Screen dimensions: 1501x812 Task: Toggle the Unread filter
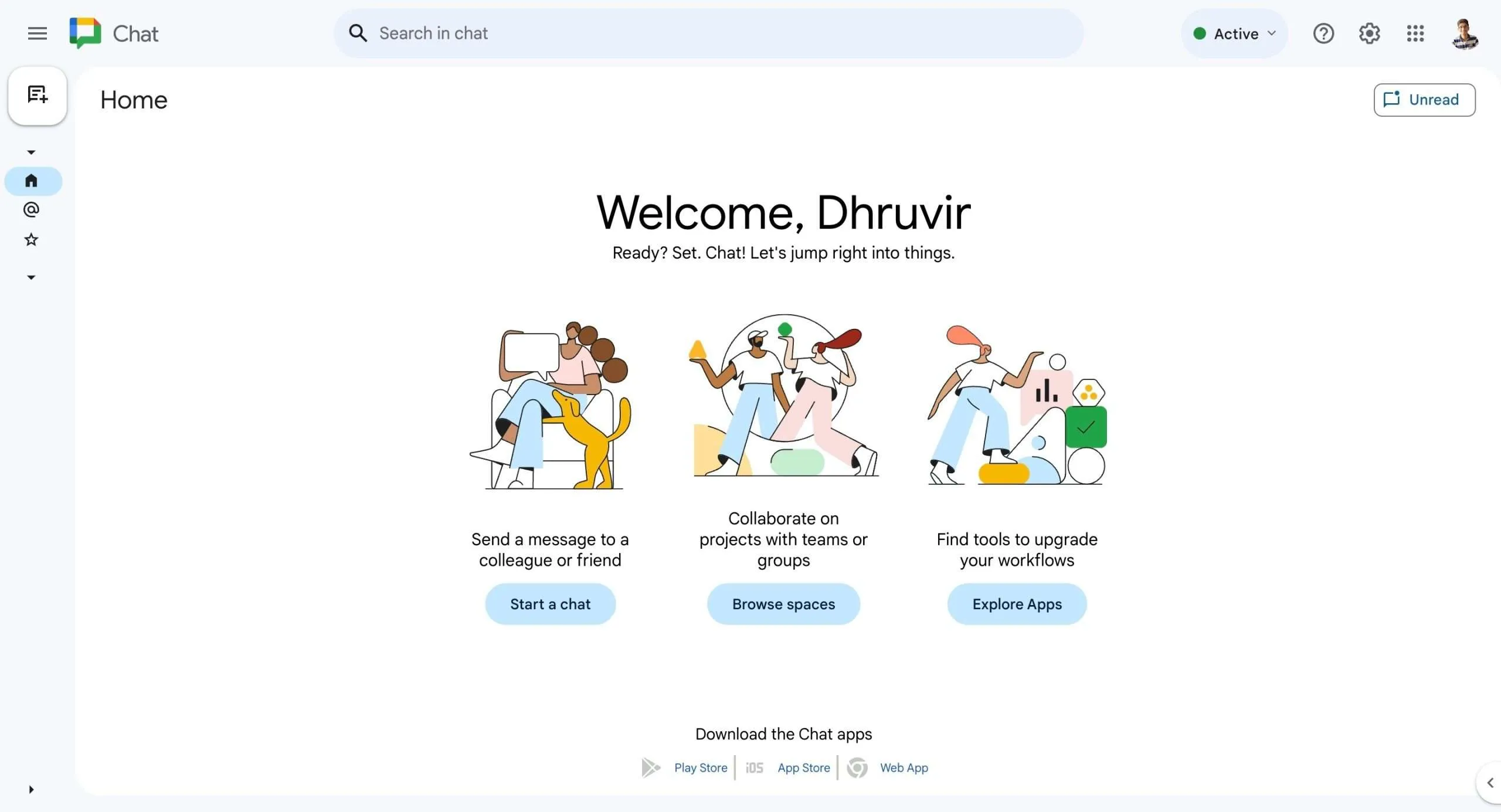(x=1424, y=100)
